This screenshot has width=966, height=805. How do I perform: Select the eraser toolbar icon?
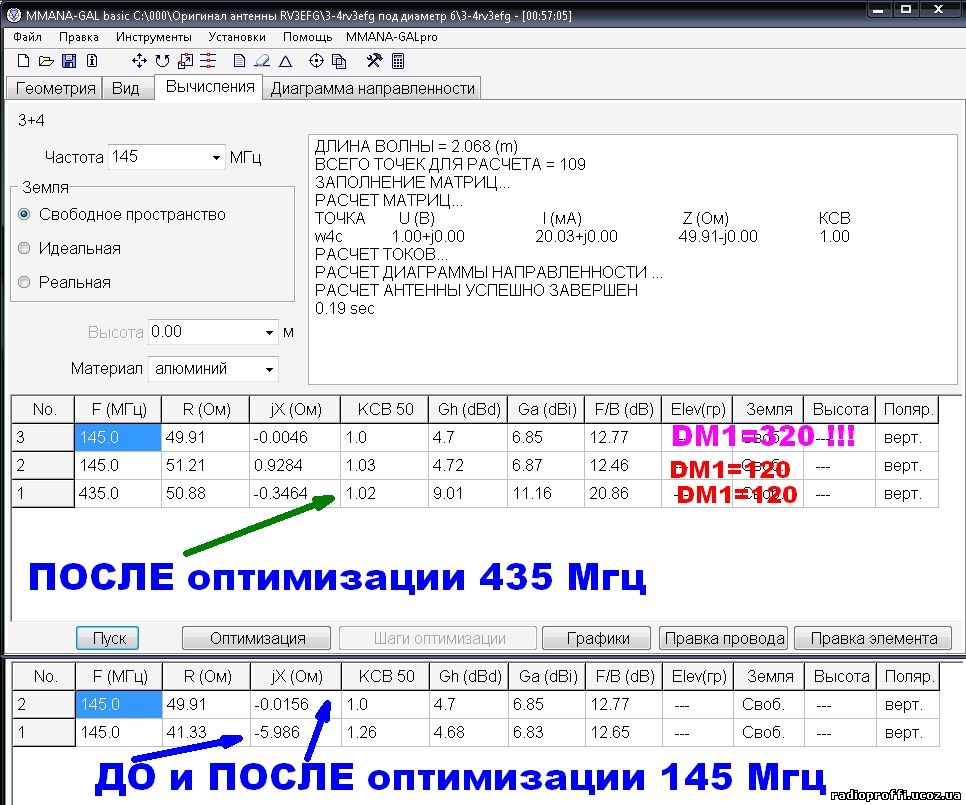(x=262, y=60)
